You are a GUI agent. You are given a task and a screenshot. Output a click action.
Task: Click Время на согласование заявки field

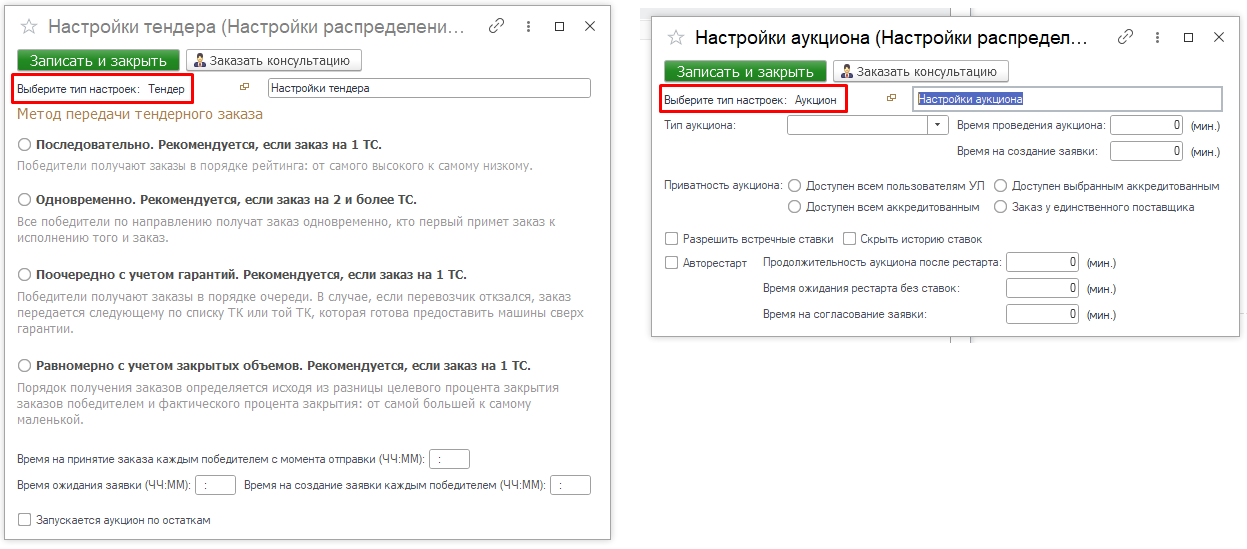(1043, 314)
